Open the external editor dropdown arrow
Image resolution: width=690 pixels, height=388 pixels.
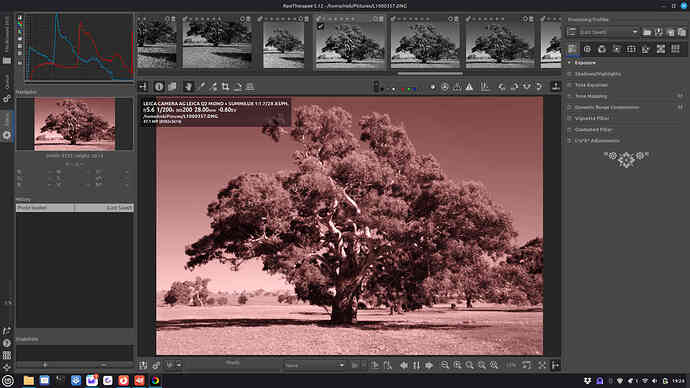pos(179,365)
